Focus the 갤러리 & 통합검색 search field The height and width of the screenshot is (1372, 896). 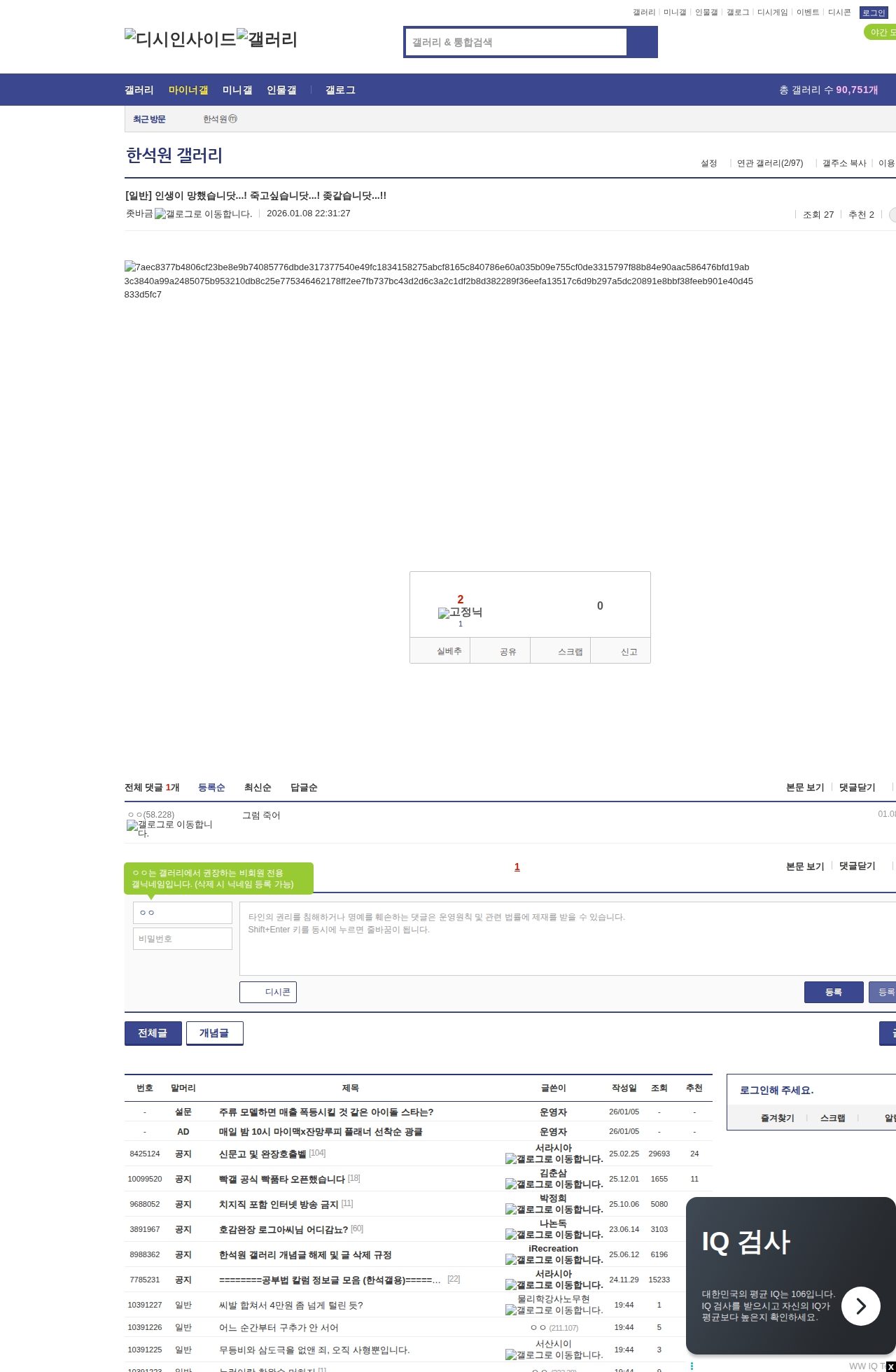coord(517,42)
